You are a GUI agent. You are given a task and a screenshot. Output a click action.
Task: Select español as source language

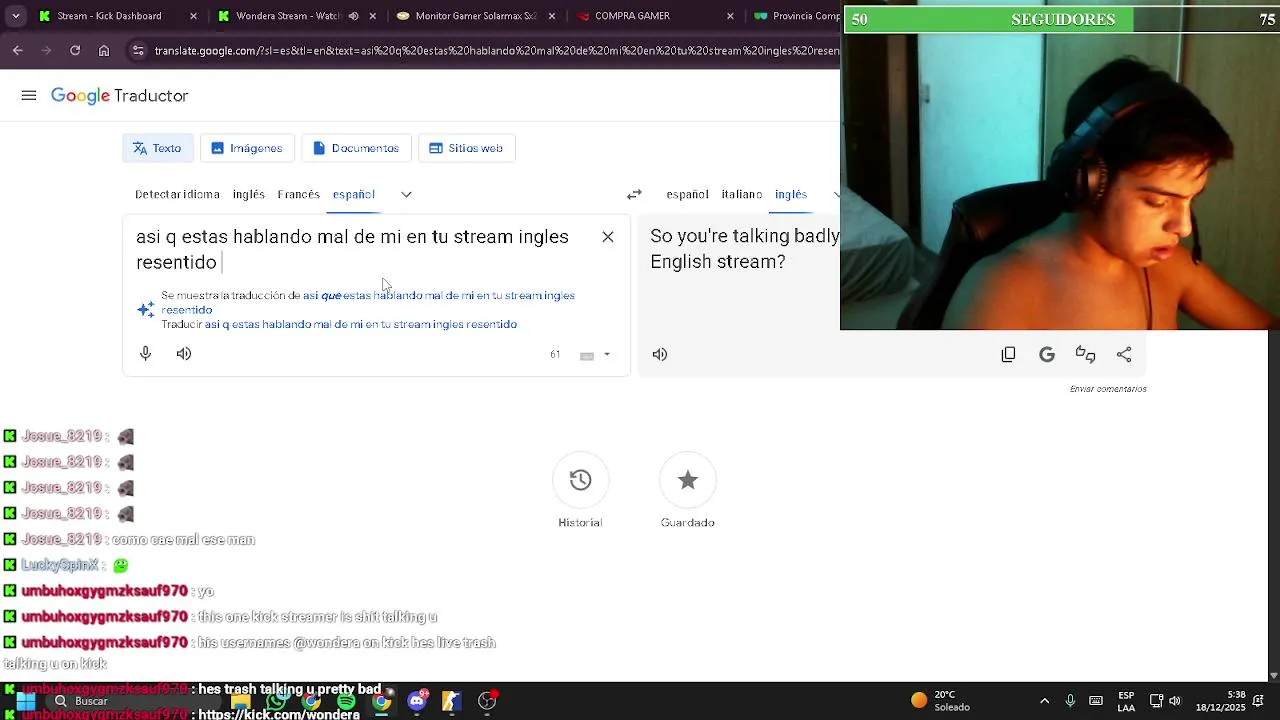point(354,195)
